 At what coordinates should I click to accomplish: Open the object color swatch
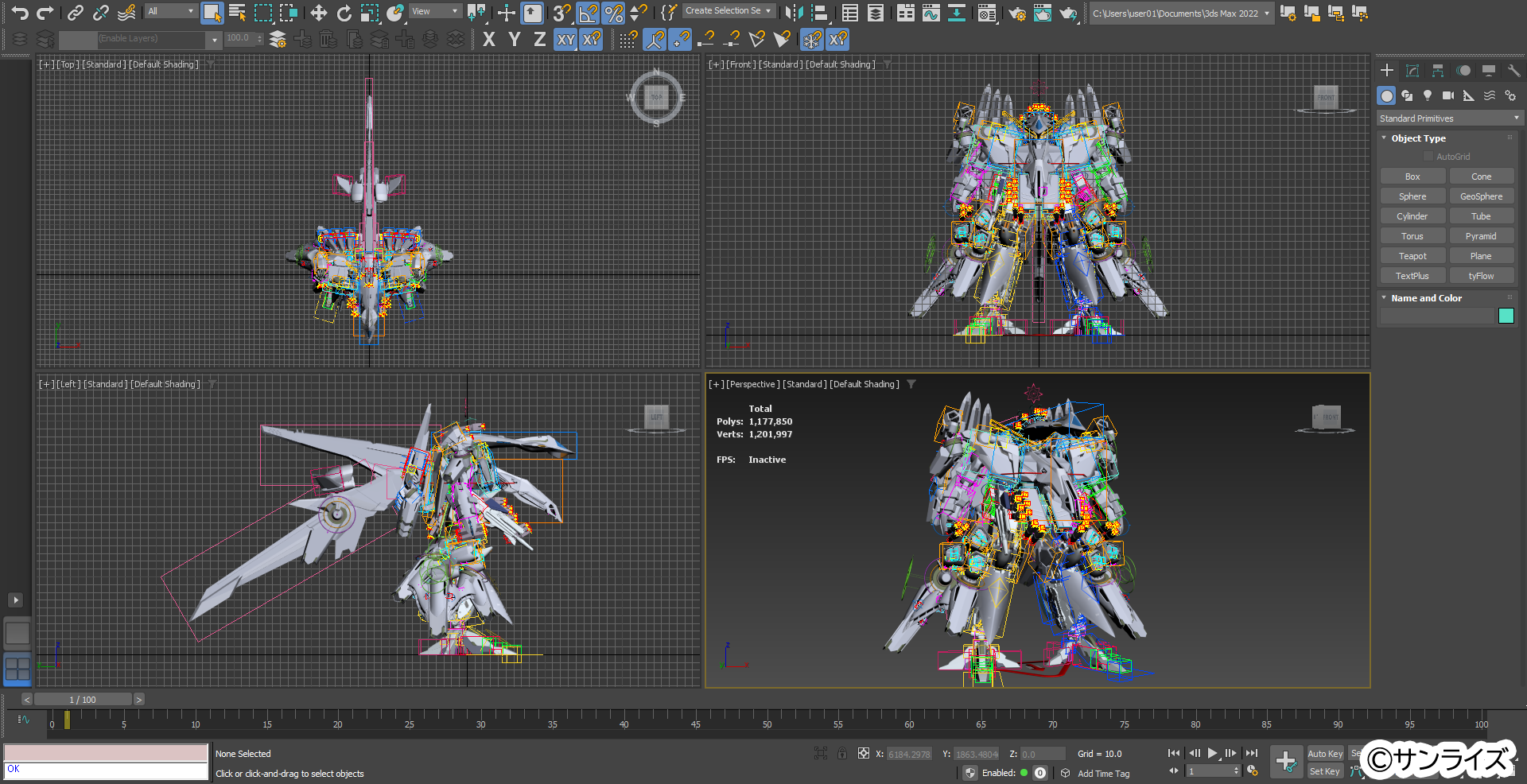(x=1506, y=316)
